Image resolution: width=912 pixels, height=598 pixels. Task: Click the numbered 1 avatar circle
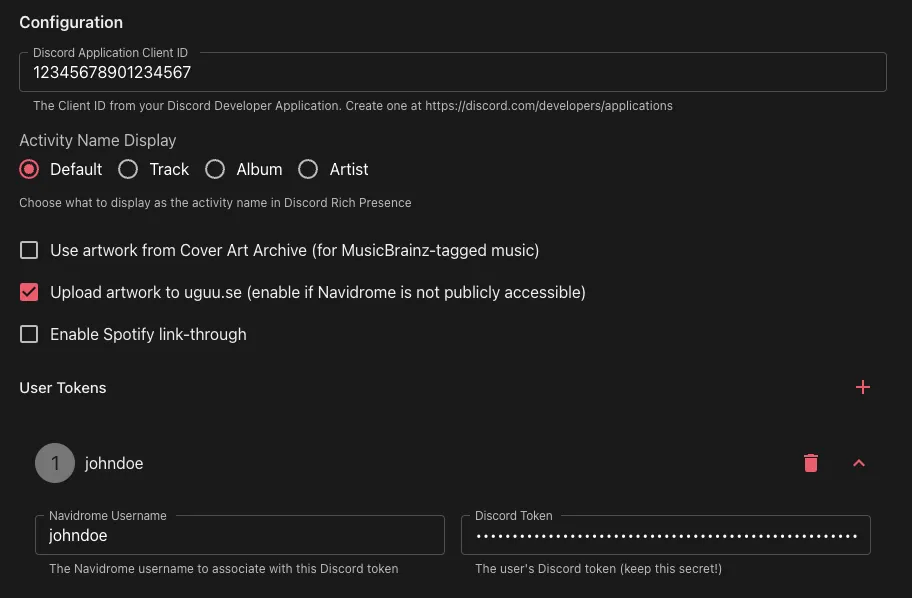coord(55,463)
